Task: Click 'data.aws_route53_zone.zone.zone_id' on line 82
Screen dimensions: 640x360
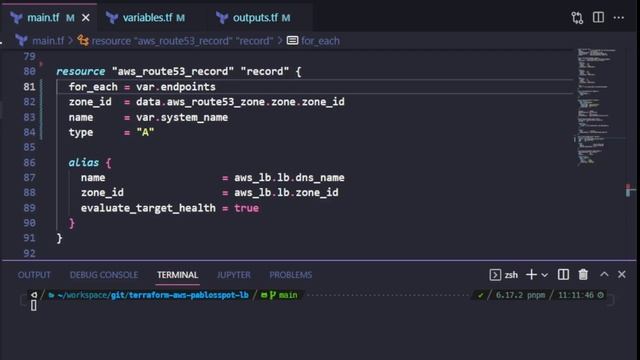Action: [240, 102]
